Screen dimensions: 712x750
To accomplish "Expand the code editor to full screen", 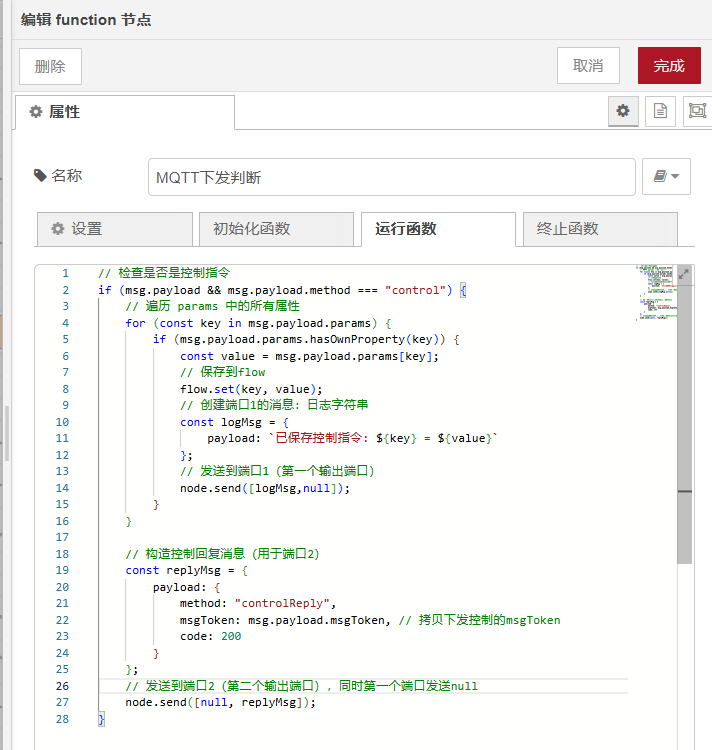I will click(684, 273).
